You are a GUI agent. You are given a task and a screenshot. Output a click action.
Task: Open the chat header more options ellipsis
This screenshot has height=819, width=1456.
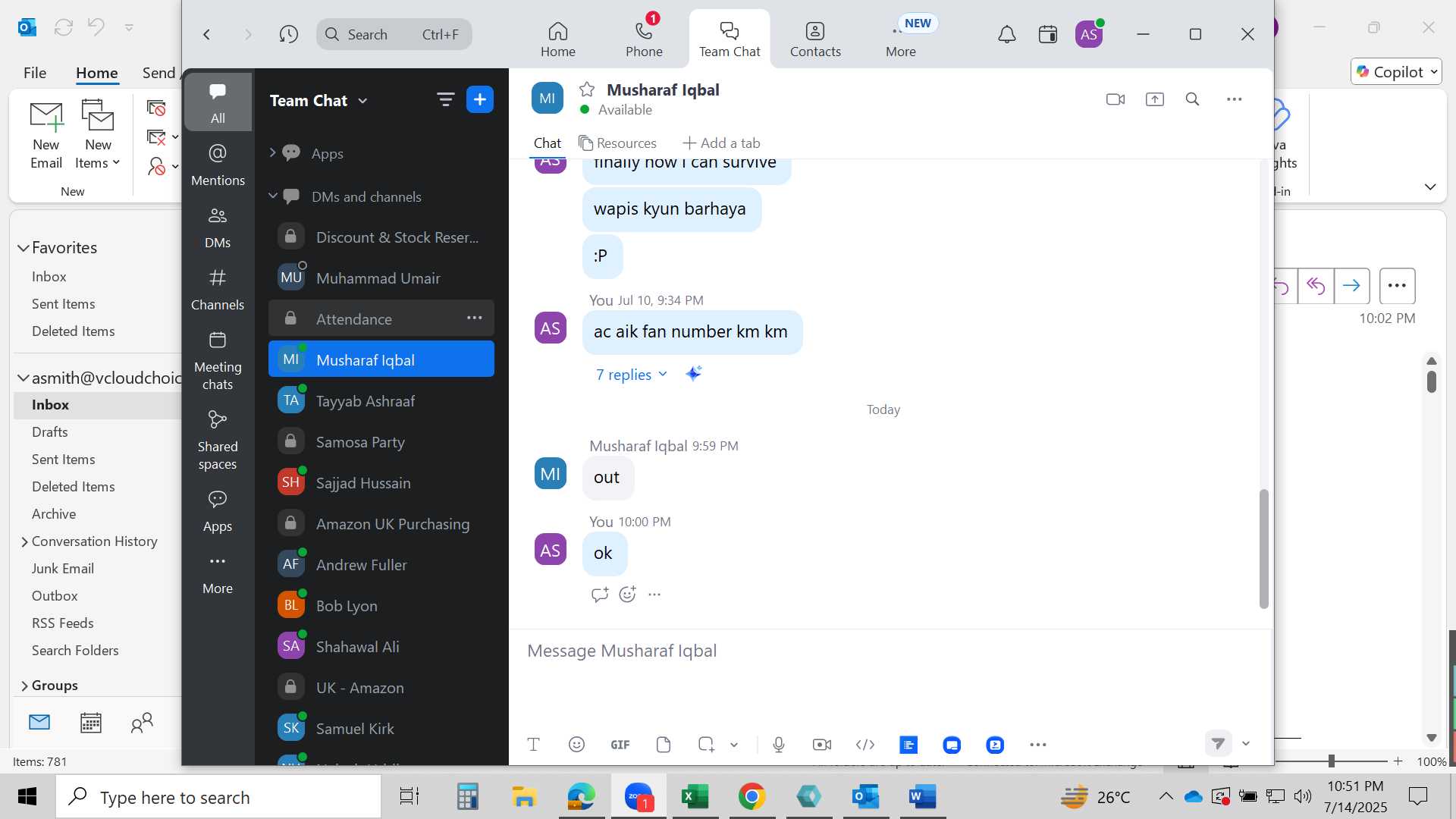(x=1234, y=99)
